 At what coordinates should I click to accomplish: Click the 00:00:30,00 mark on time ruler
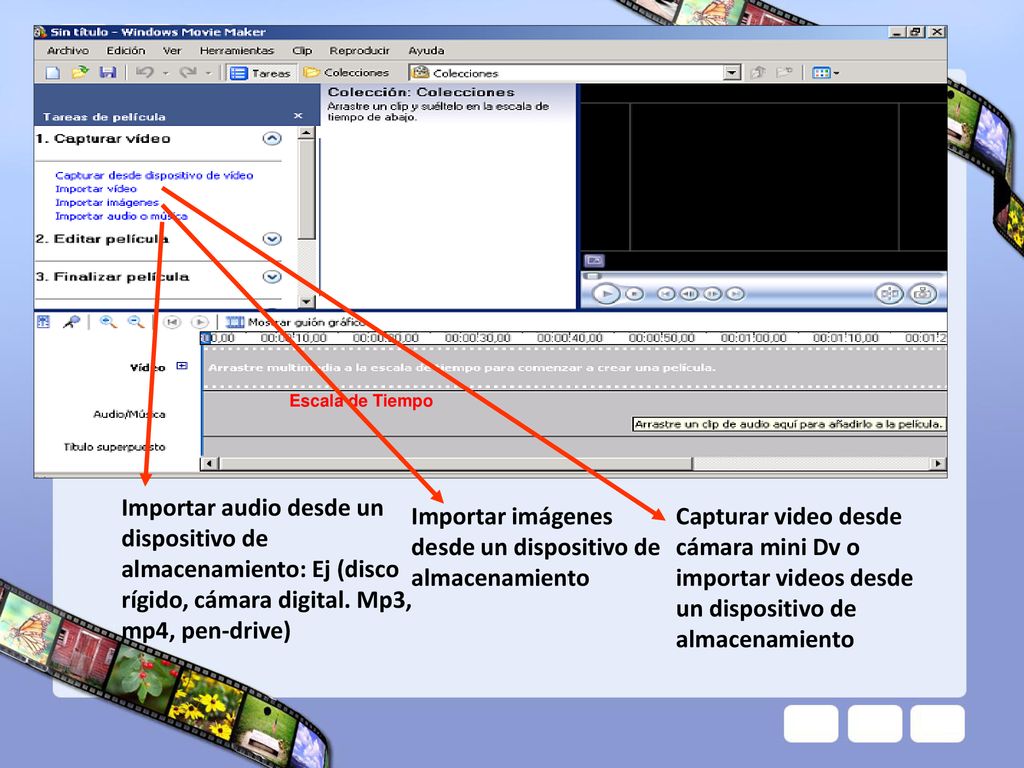click(x=477, y=338)
